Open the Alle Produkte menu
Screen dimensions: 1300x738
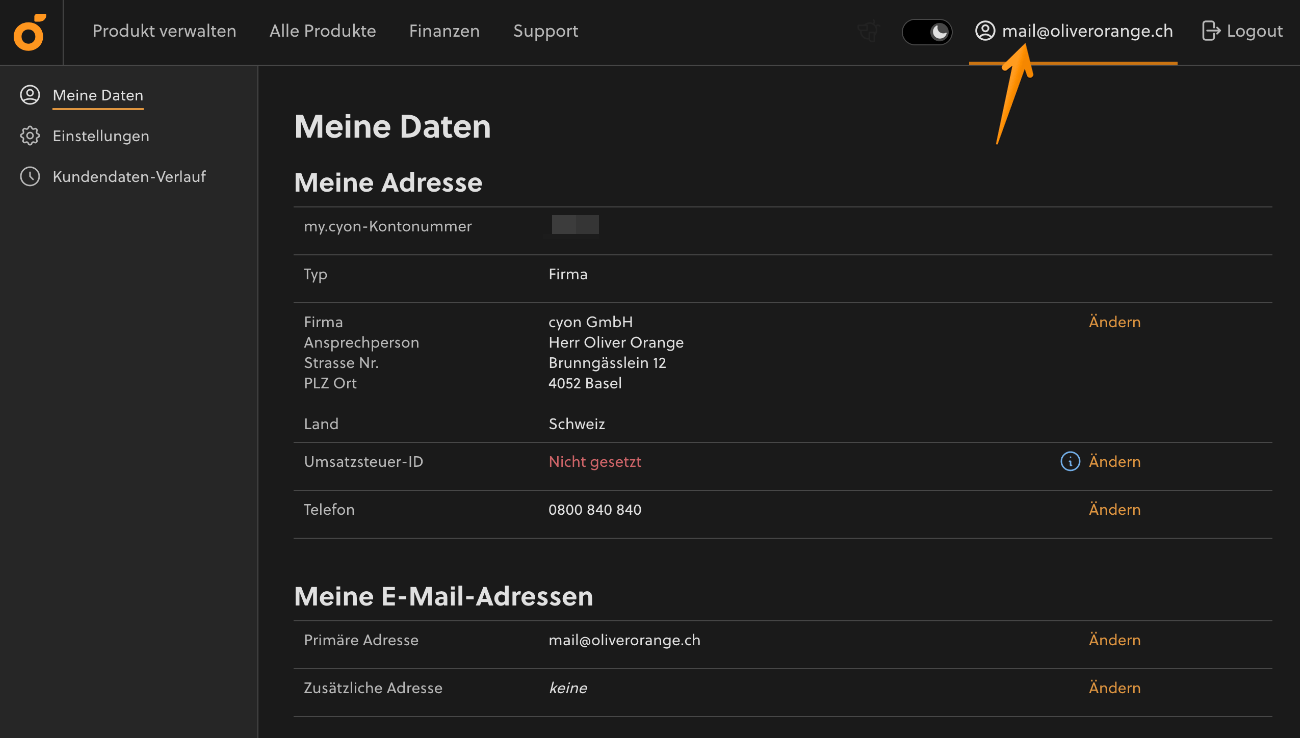tap(323, 31)
